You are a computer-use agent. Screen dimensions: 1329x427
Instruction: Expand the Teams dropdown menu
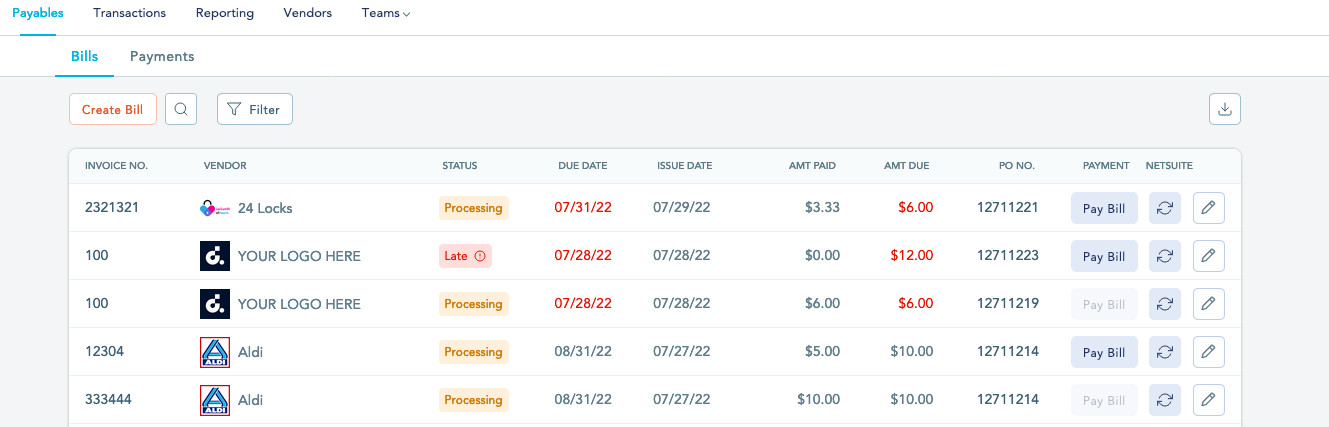click(x=386, y=13)
